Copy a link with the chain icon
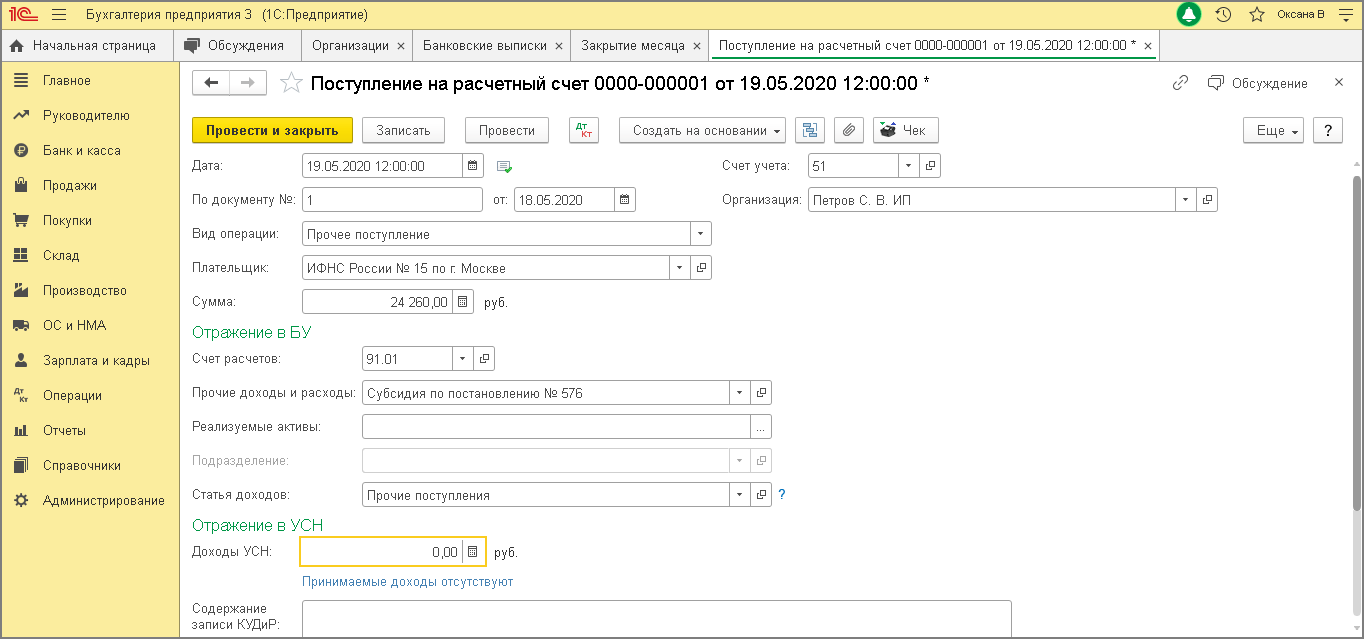The image size is (1364, 639). pos(1180,83)
